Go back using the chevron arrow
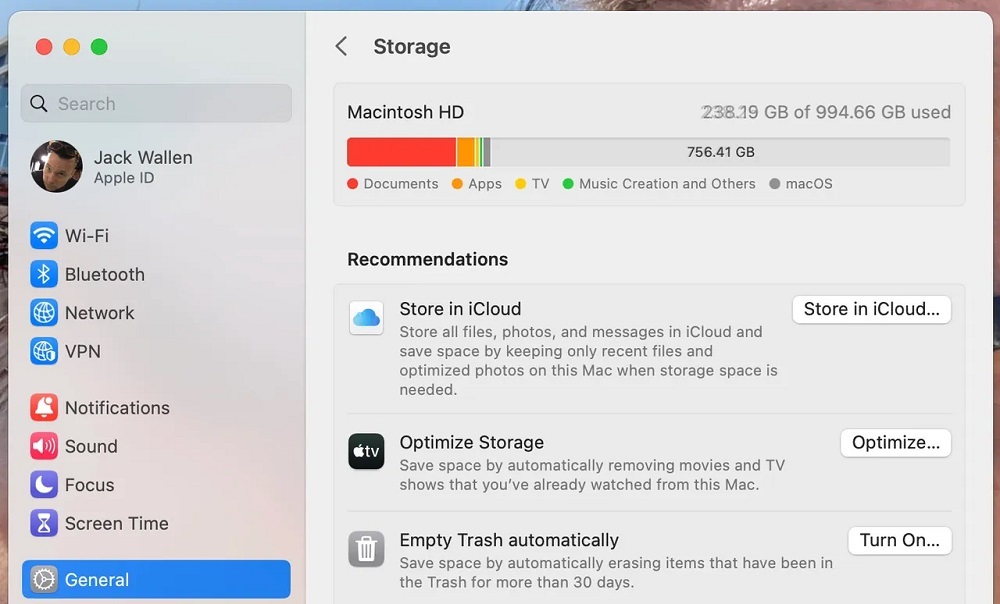Image resolution: width=1000 pixels, height=604 pixels. click(341, 47)
